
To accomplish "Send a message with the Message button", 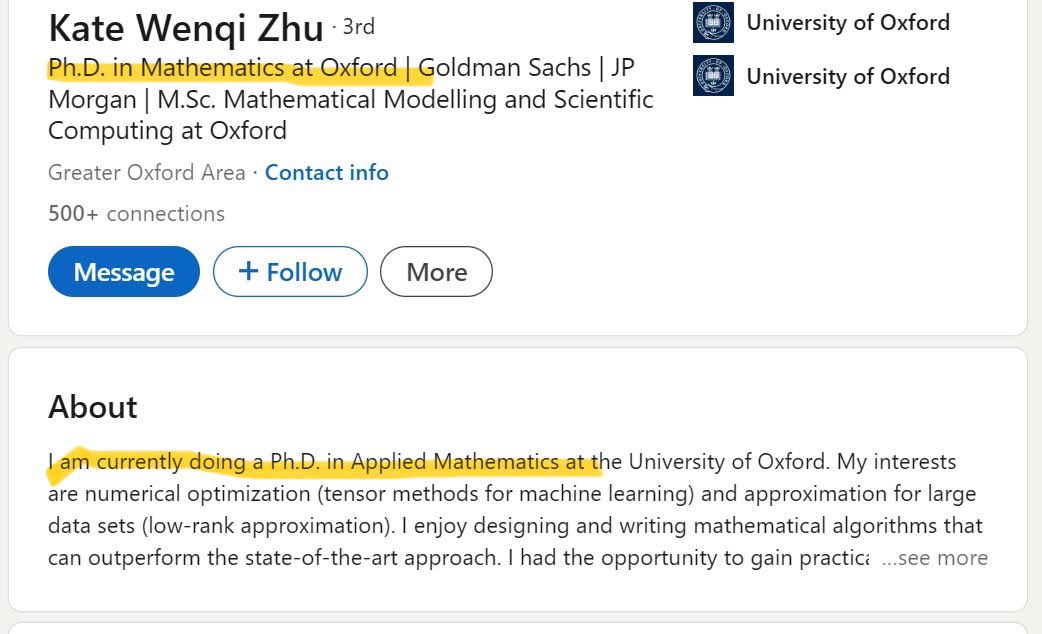I will pos(124,272).
